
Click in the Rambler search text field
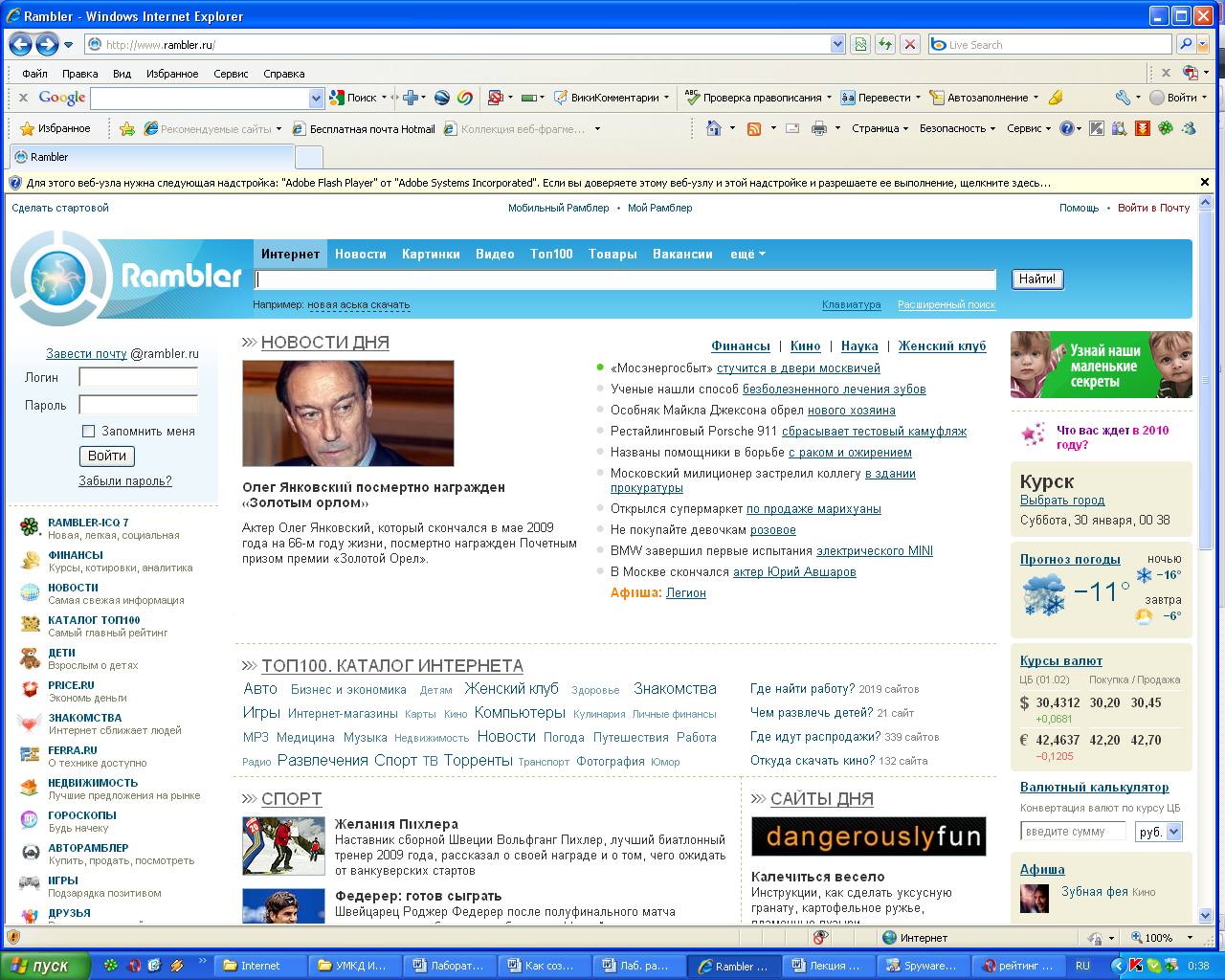[626, 279]
